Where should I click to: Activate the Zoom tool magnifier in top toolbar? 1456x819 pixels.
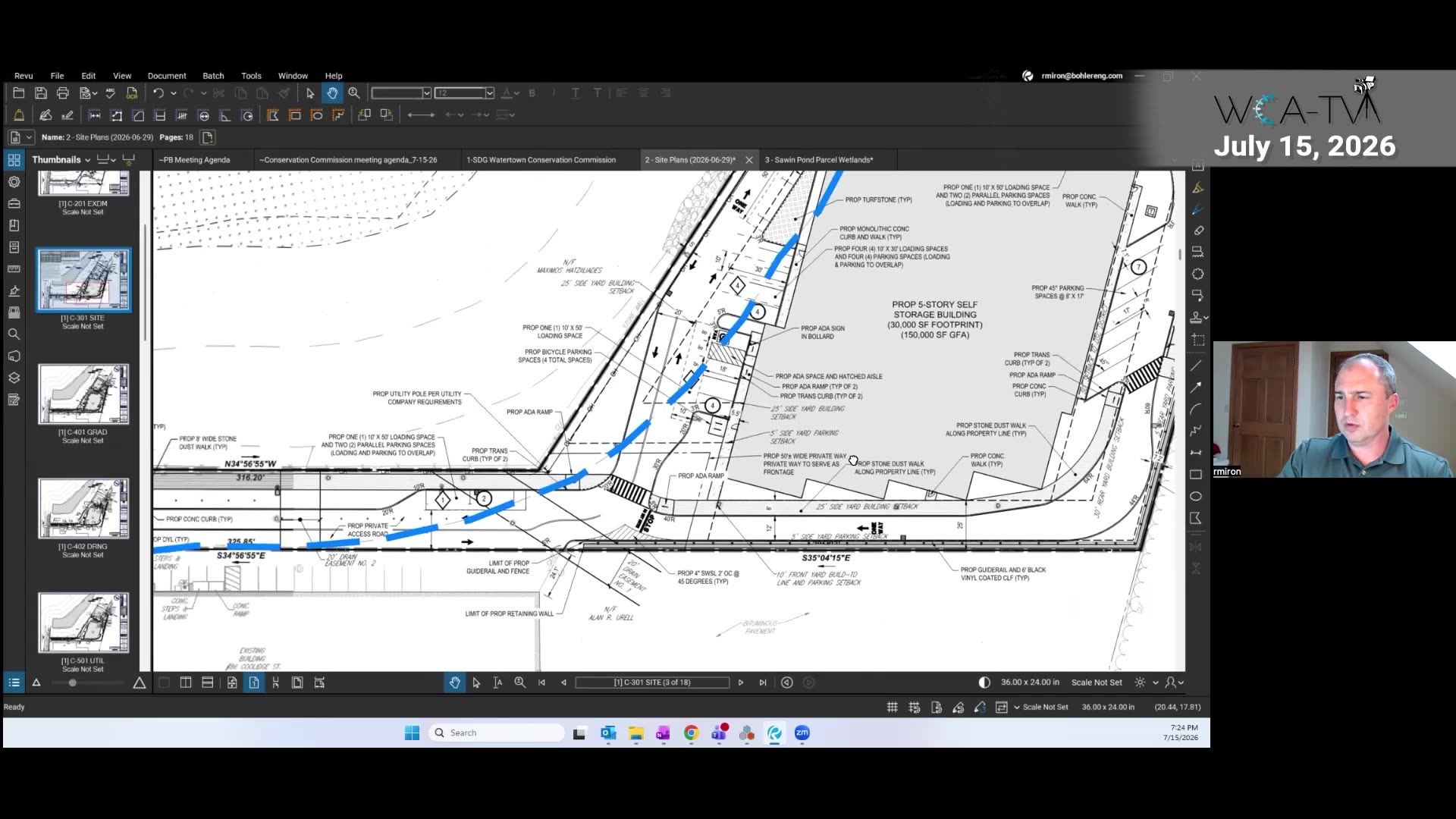tap(354, 93)
